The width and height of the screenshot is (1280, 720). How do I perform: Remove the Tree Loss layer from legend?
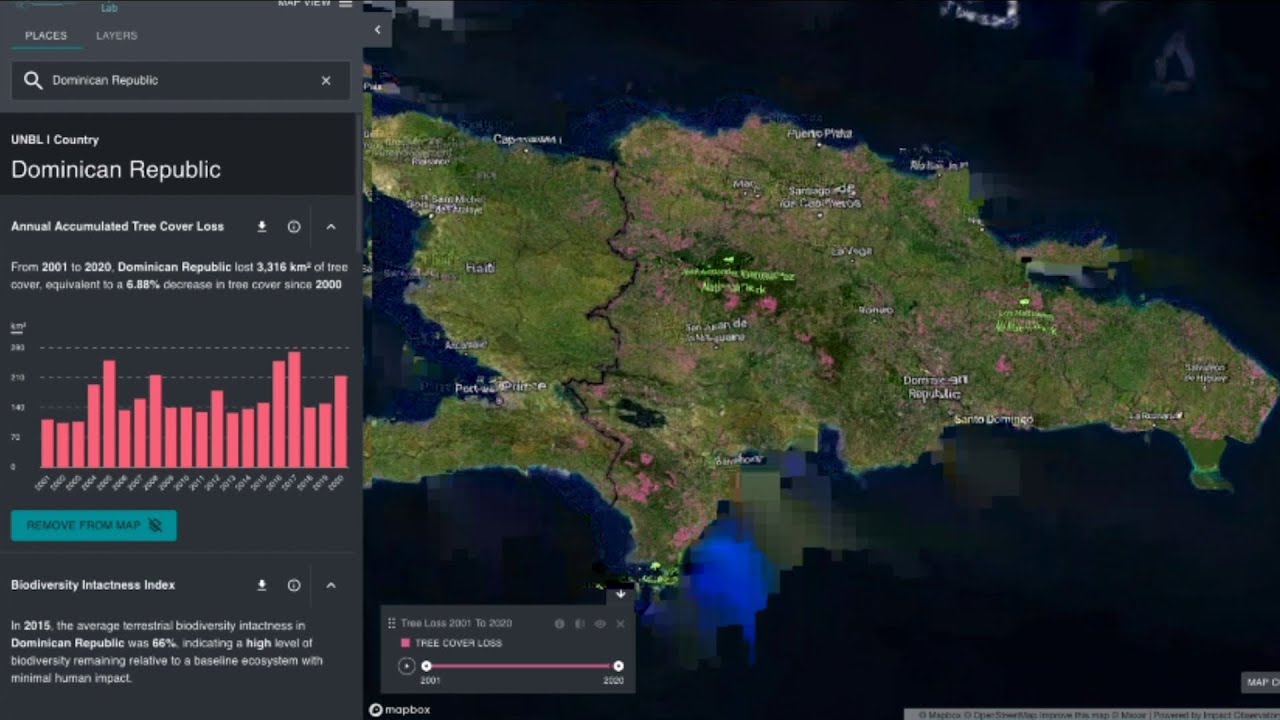[x=620, y=623]
